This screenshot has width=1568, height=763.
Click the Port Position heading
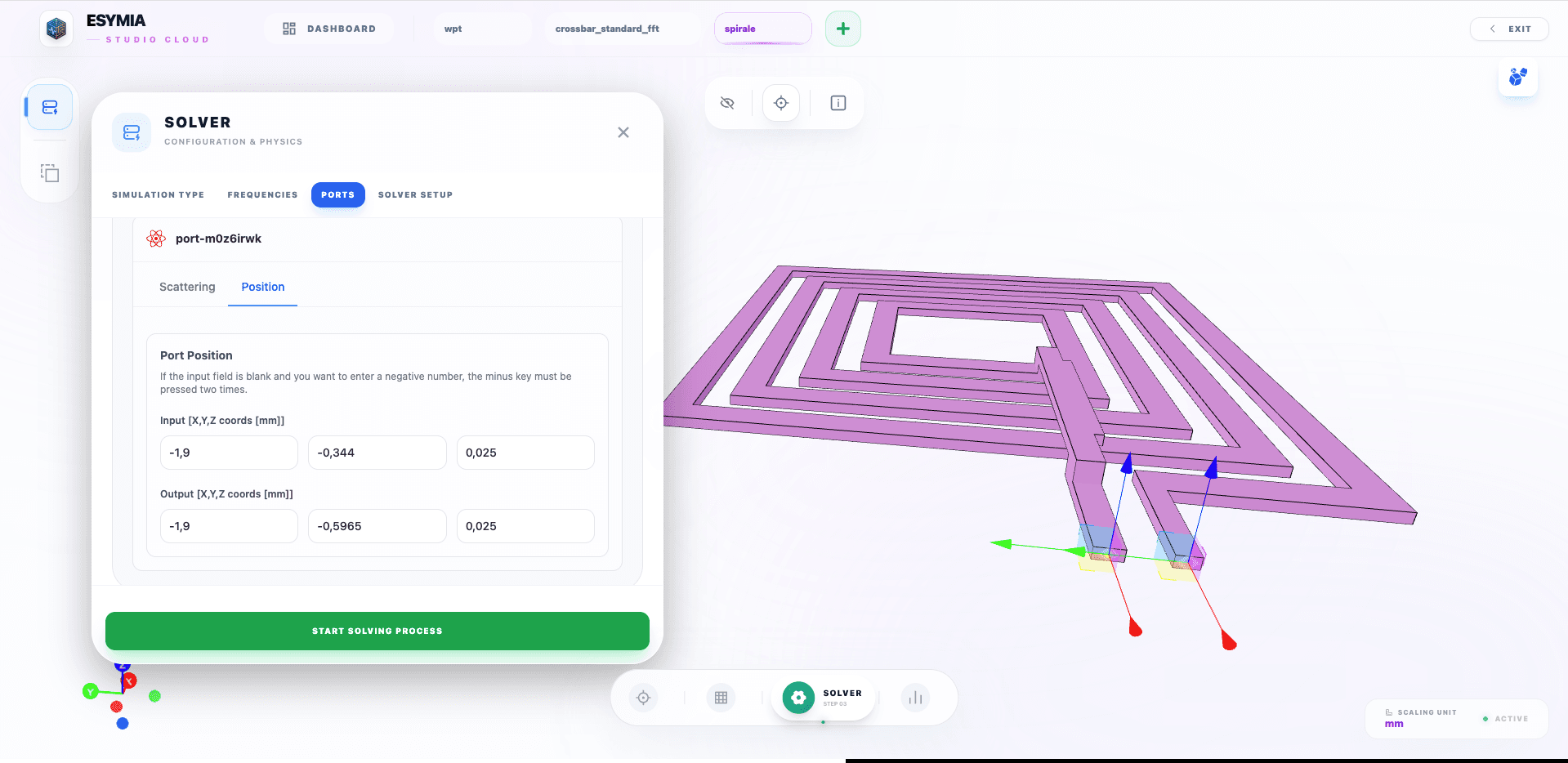tap(196, 355)
